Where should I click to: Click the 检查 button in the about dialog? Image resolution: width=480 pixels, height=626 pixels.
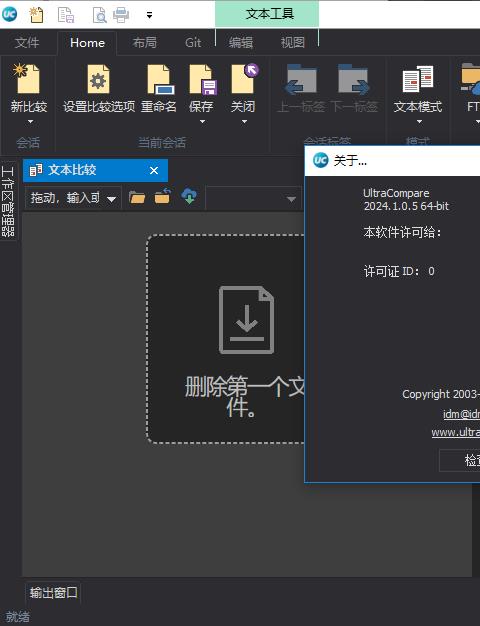point(460,460)
